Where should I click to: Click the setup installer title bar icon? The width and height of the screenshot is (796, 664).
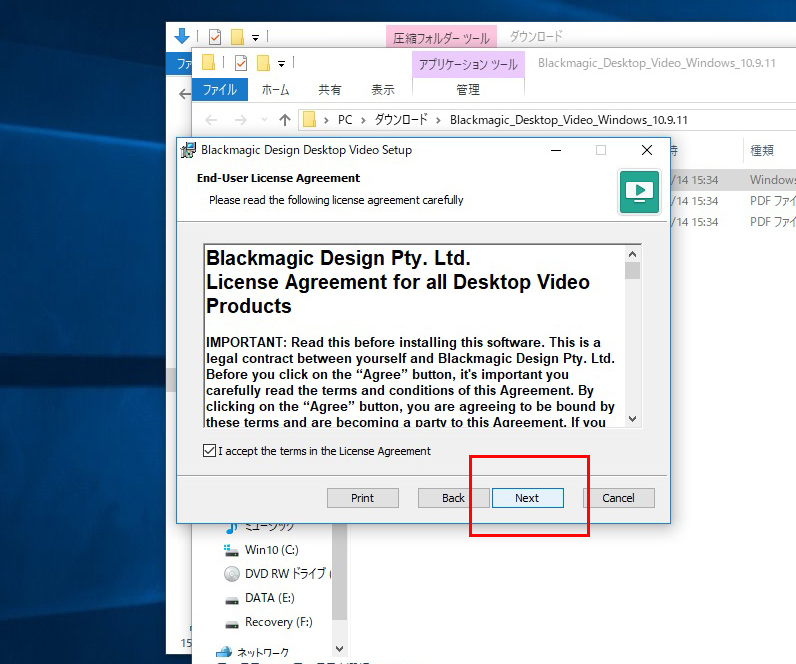pyautogui.click(x=188, y=150)
